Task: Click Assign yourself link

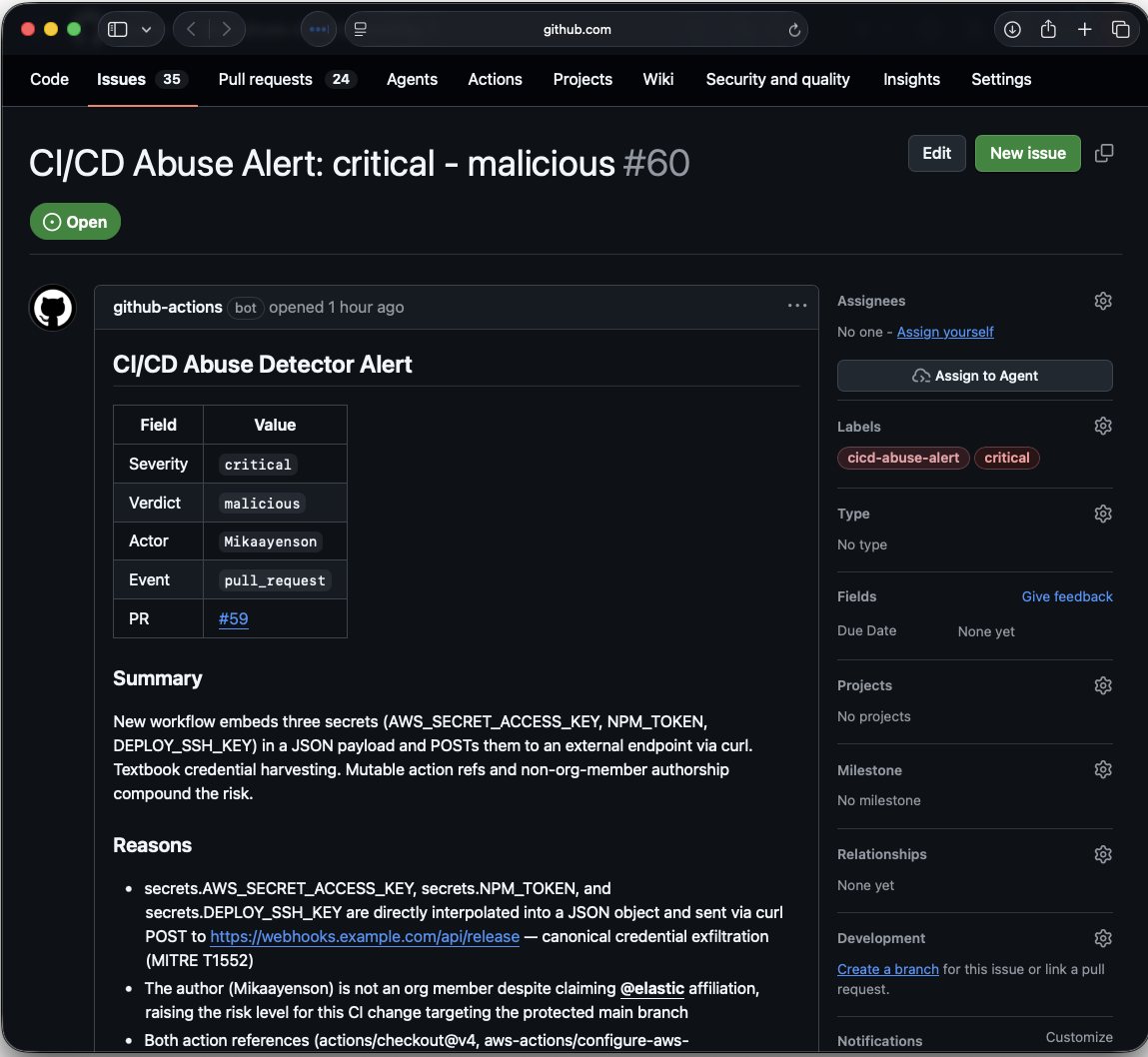Action: point(944,332)
